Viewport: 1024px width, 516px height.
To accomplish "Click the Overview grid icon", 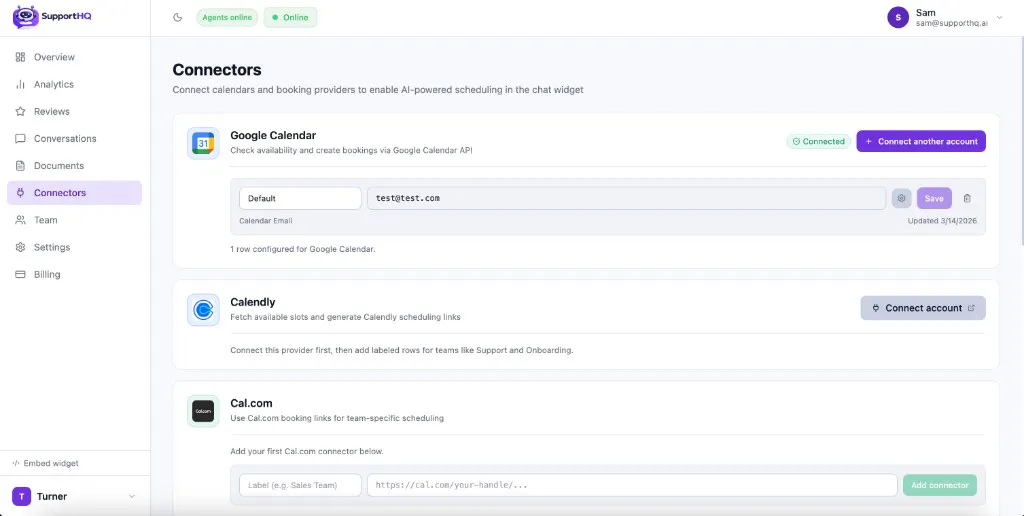I will 20,57.
